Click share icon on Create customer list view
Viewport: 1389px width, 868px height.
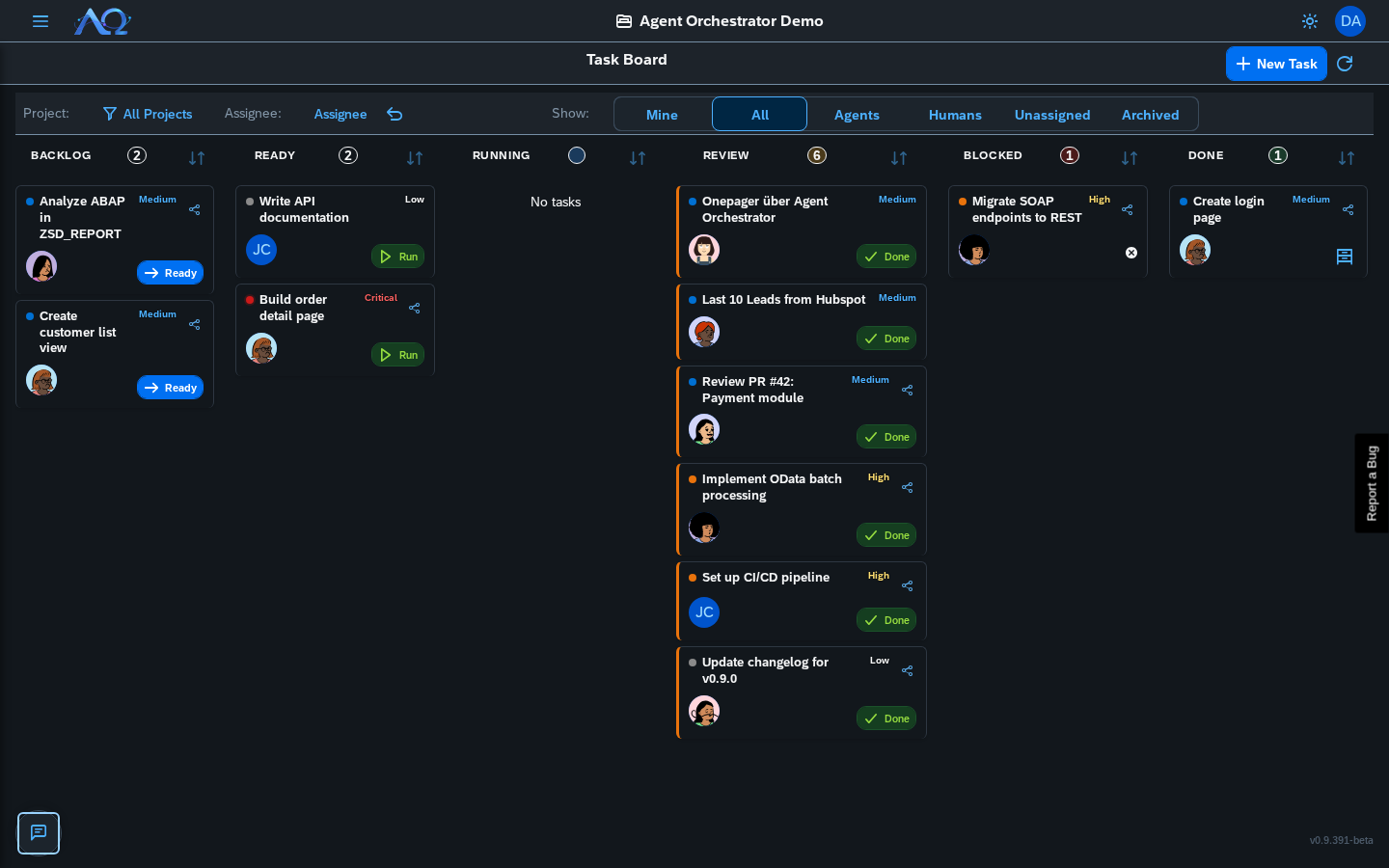point(195,324)
